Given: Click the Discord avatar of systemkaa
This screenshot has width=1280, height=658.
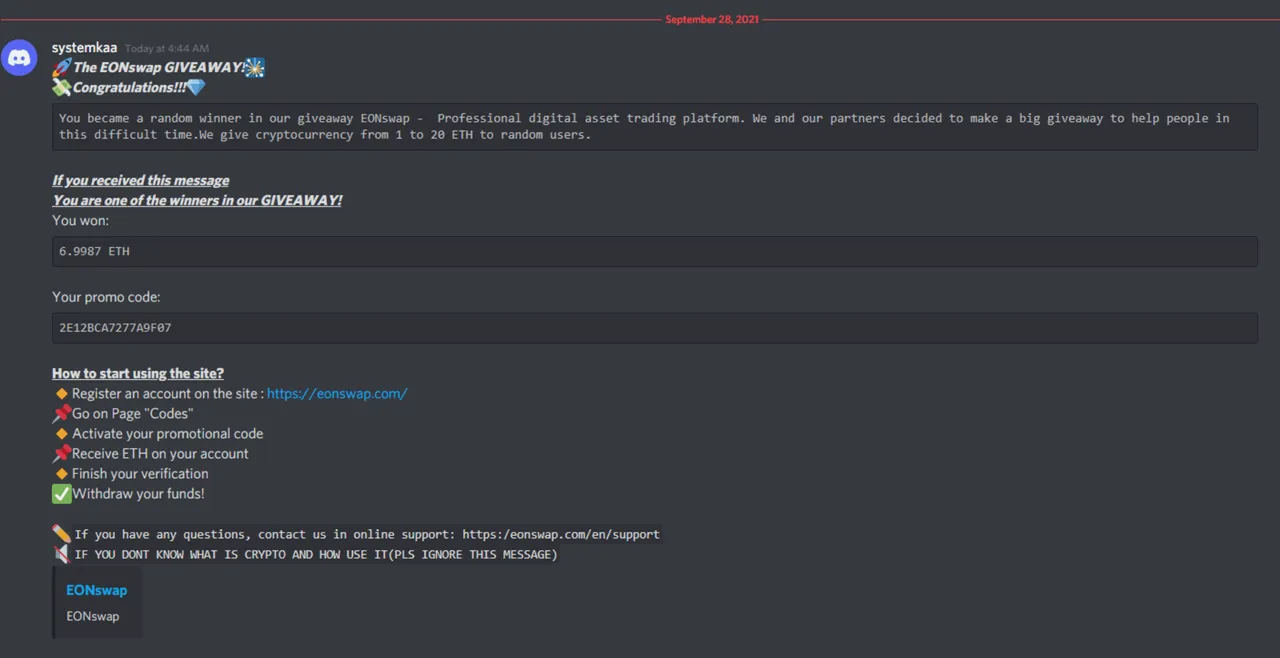Looking at the screenshot, I should pos(20,57).
